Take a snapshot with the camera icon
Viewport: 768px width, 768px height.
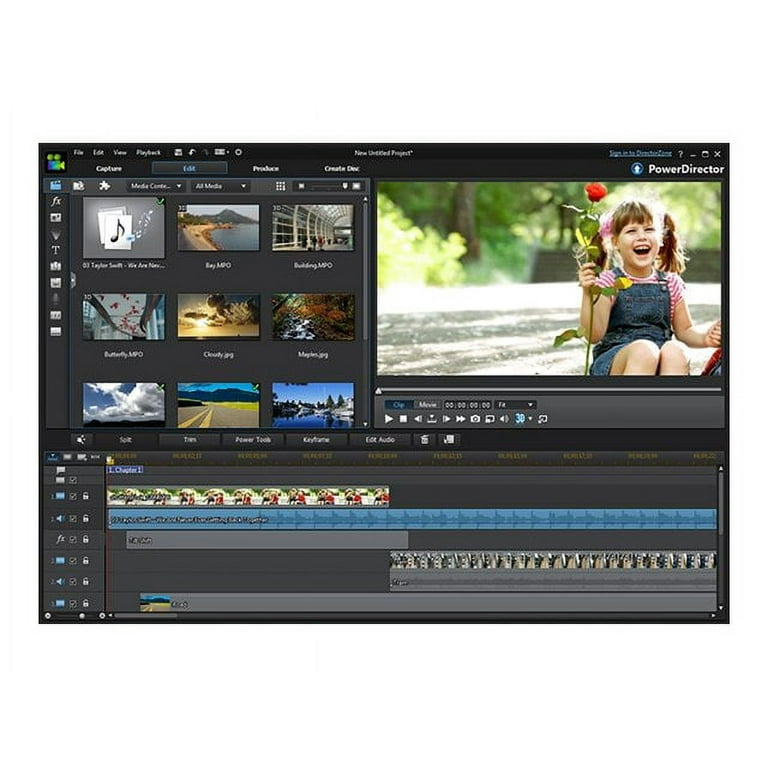click(x=475, y=419)
